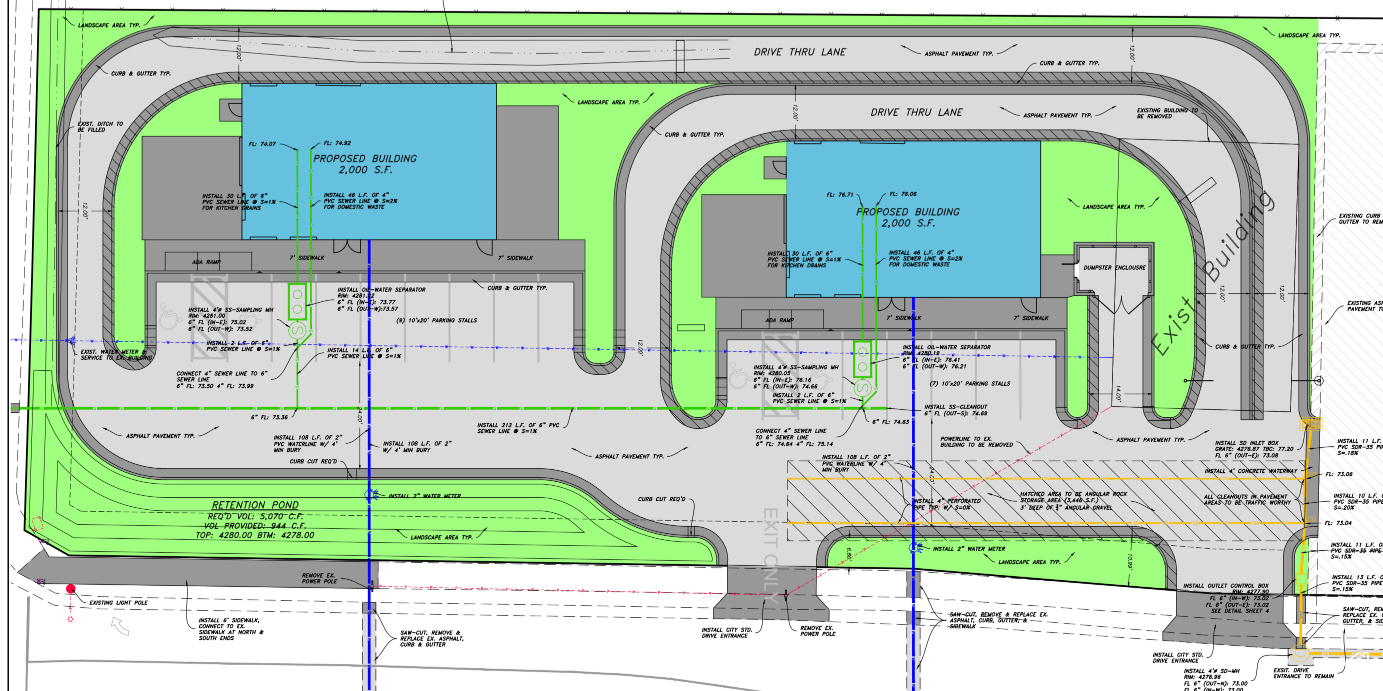Select the Existing Light Pole symbol

[69, 588]
